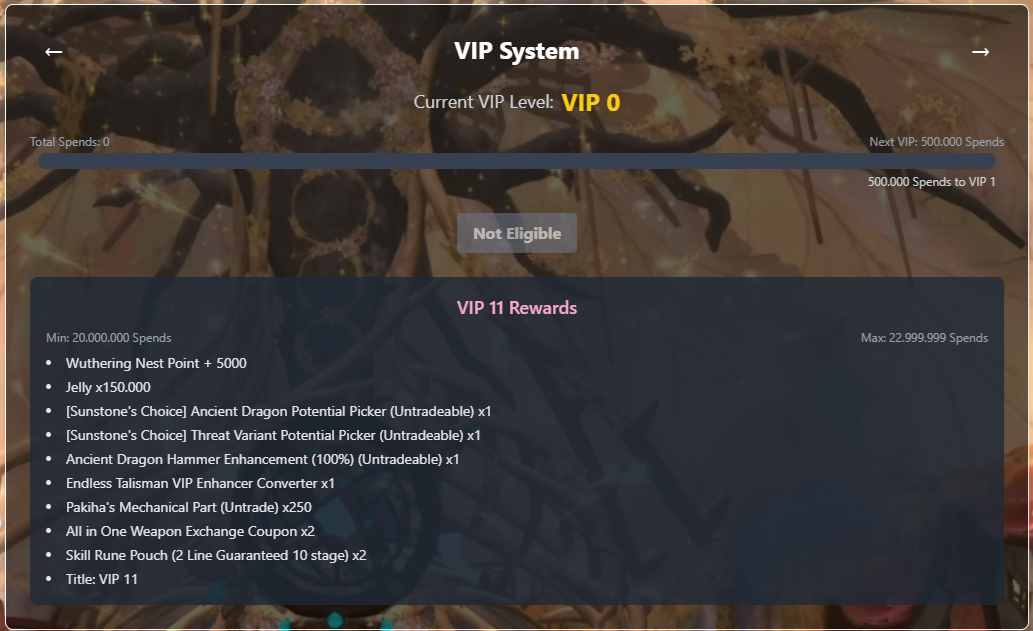This screenshot has height=631, width=1033.
Task: Select Ancient Dragon Potential Picker reward item
Action: [x=278, y=412]
